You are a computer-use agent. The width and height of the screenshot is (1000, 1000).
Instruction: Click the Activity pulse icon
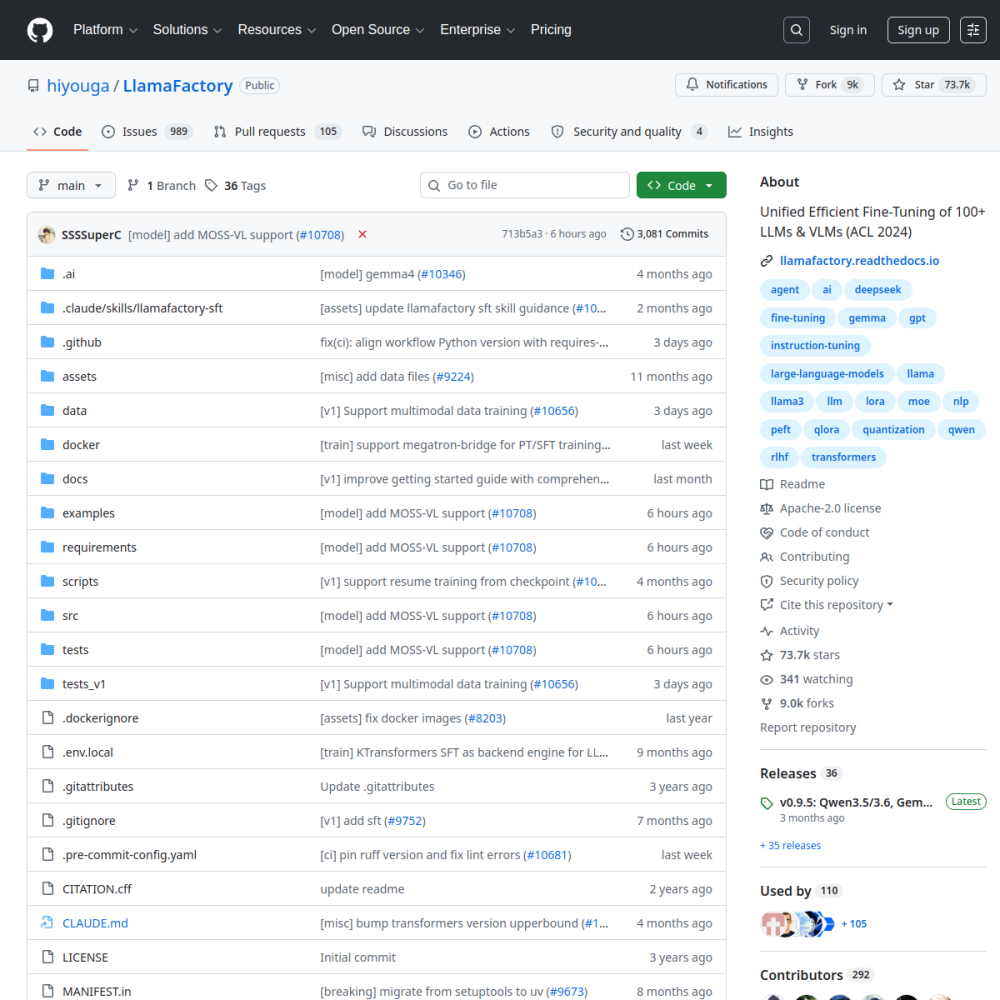(x=767, y=631)
